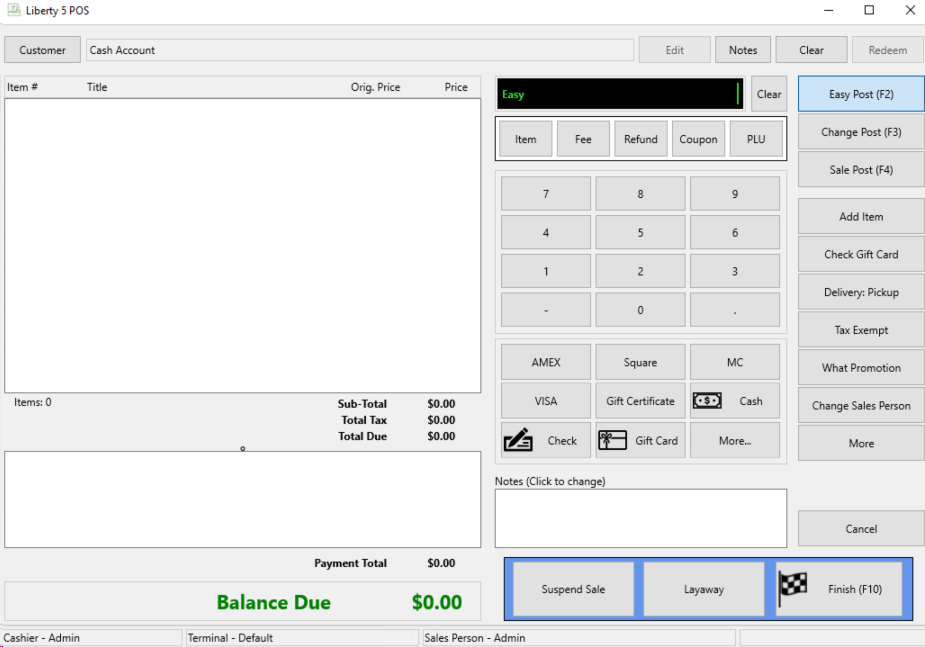Open More options in right sidebar
Image resolution: width=925 pixels, height=647 pixels.
point(861,443)
